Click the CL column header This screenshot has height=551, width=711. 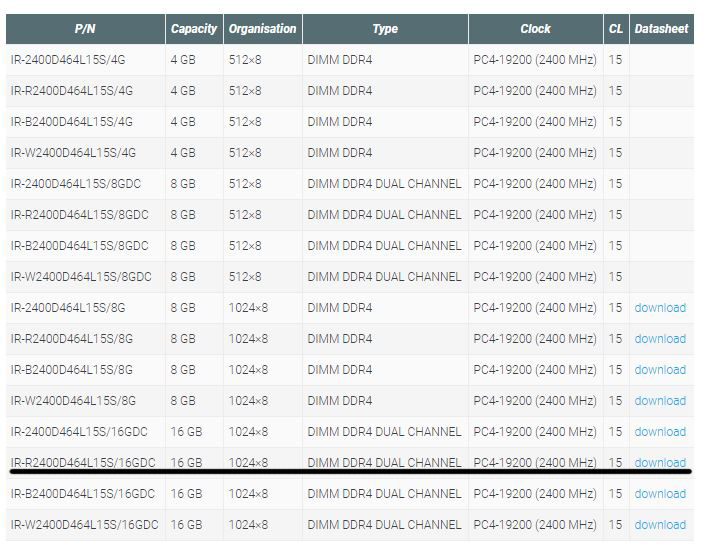(616, 29)
